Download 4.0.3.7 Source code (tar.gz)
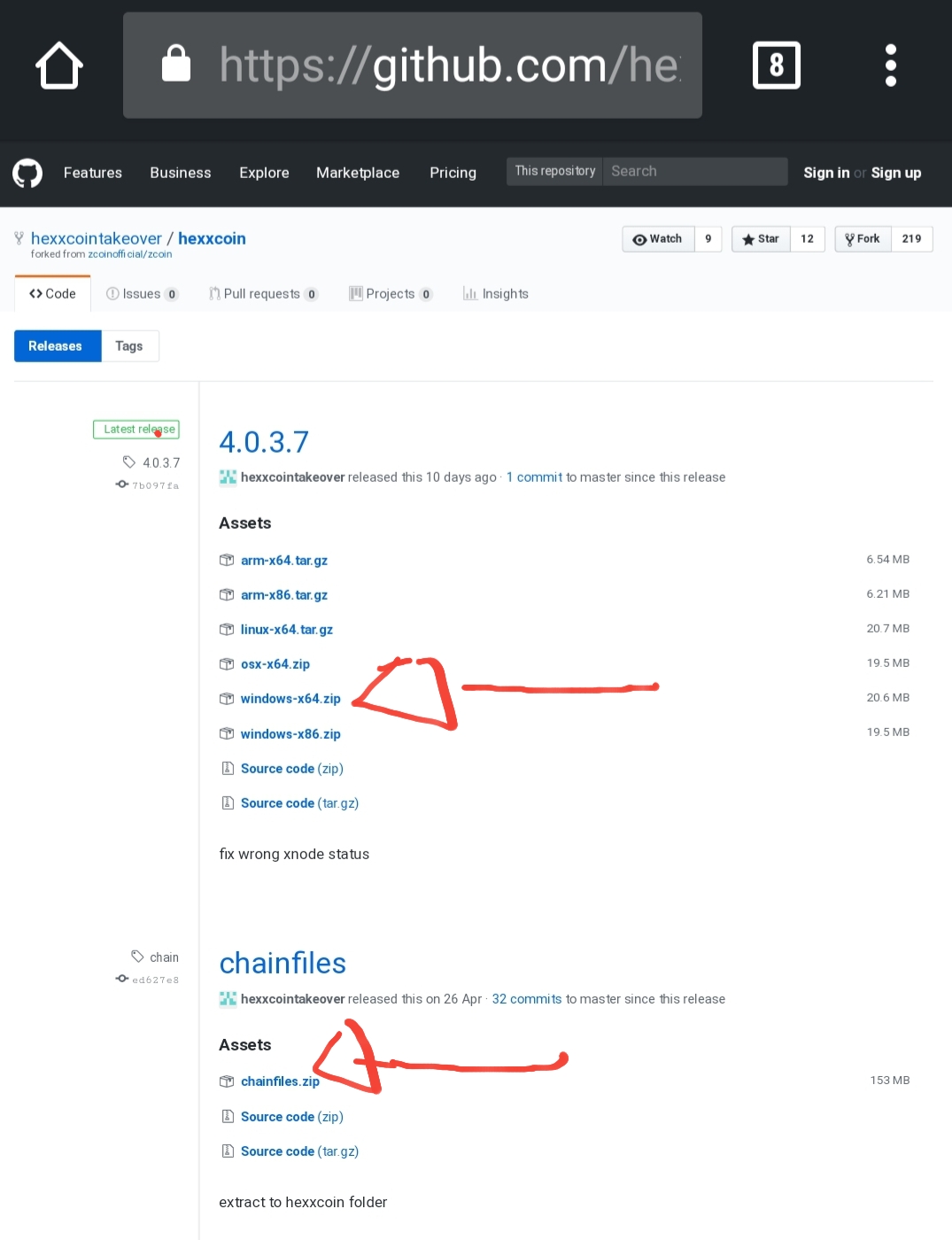This screenshot has width=952, height=1240. click(x=299, y=803)
